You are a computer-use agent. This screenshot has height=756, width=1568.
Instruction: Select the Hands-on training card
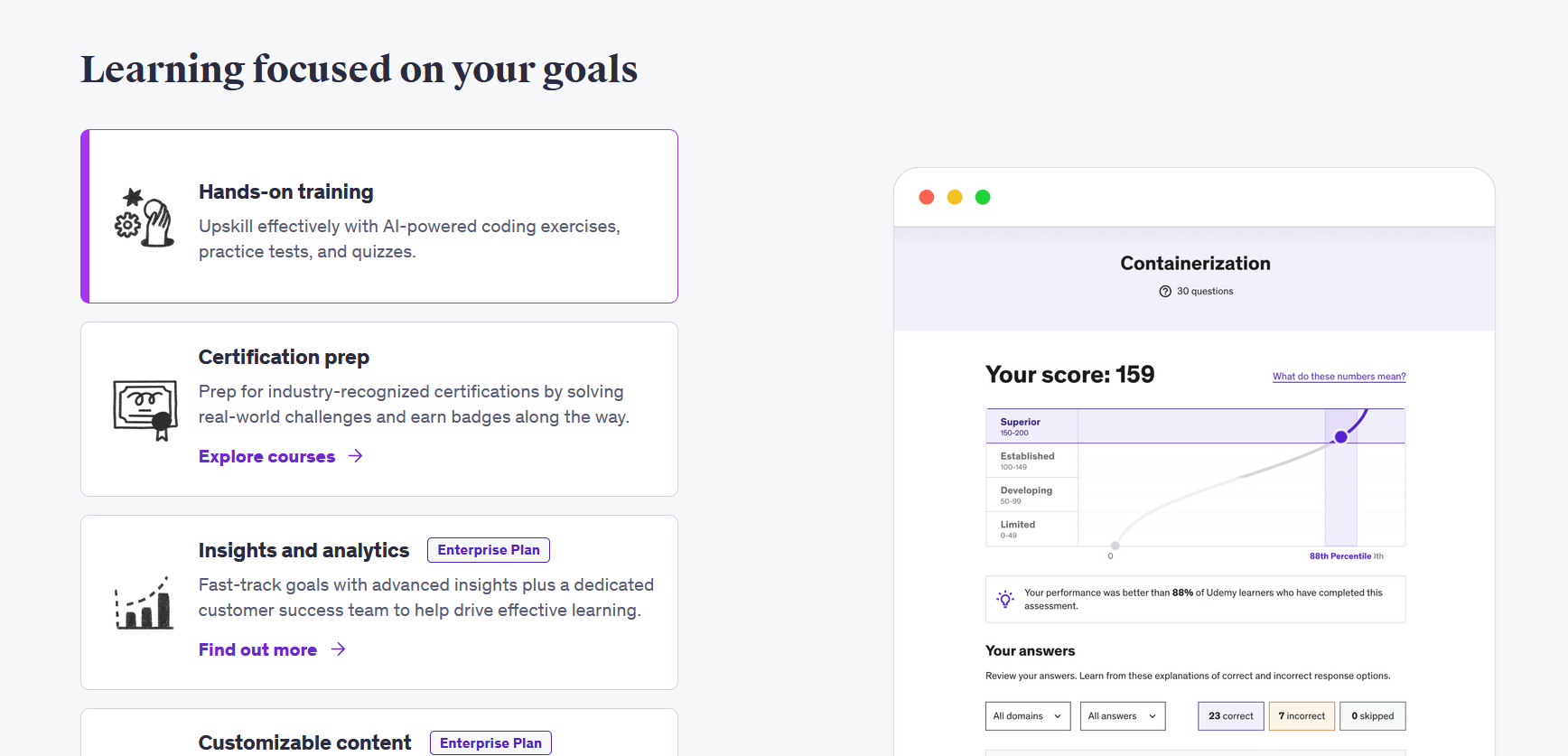click(379, 217)
